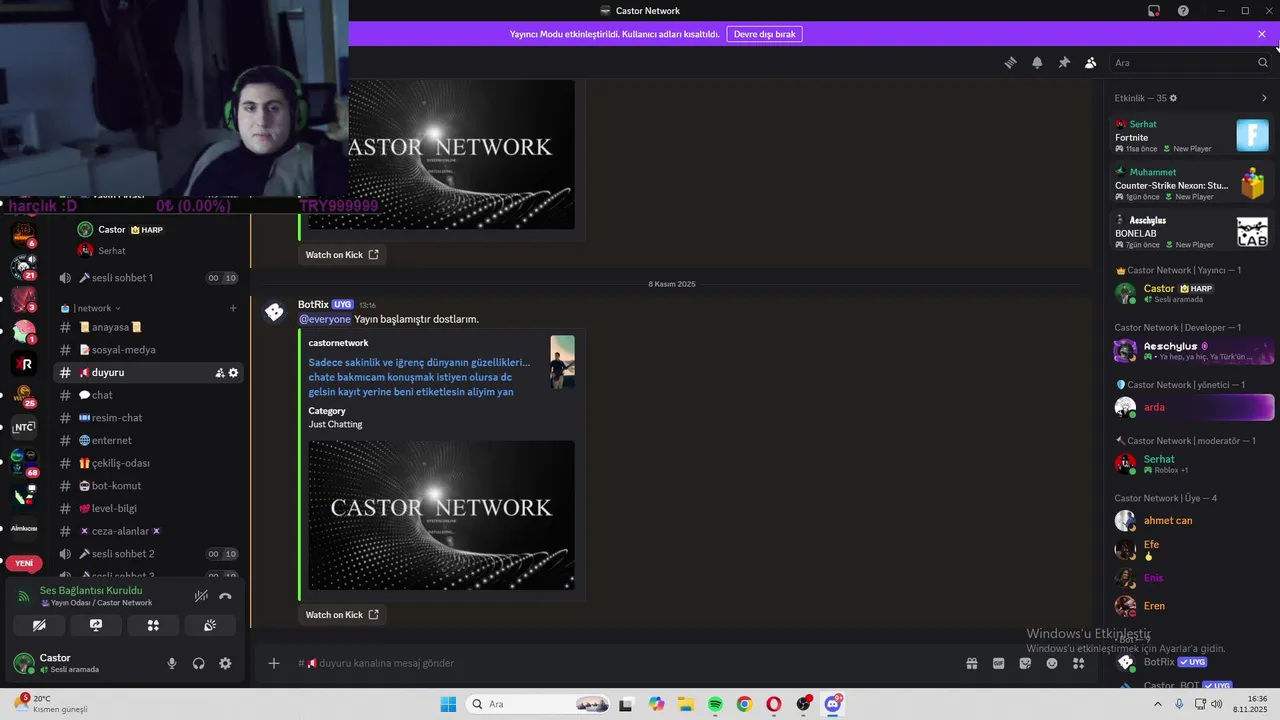Collapse the network category
Viewport: 1280px width, 720px height.
coord(91,308)
